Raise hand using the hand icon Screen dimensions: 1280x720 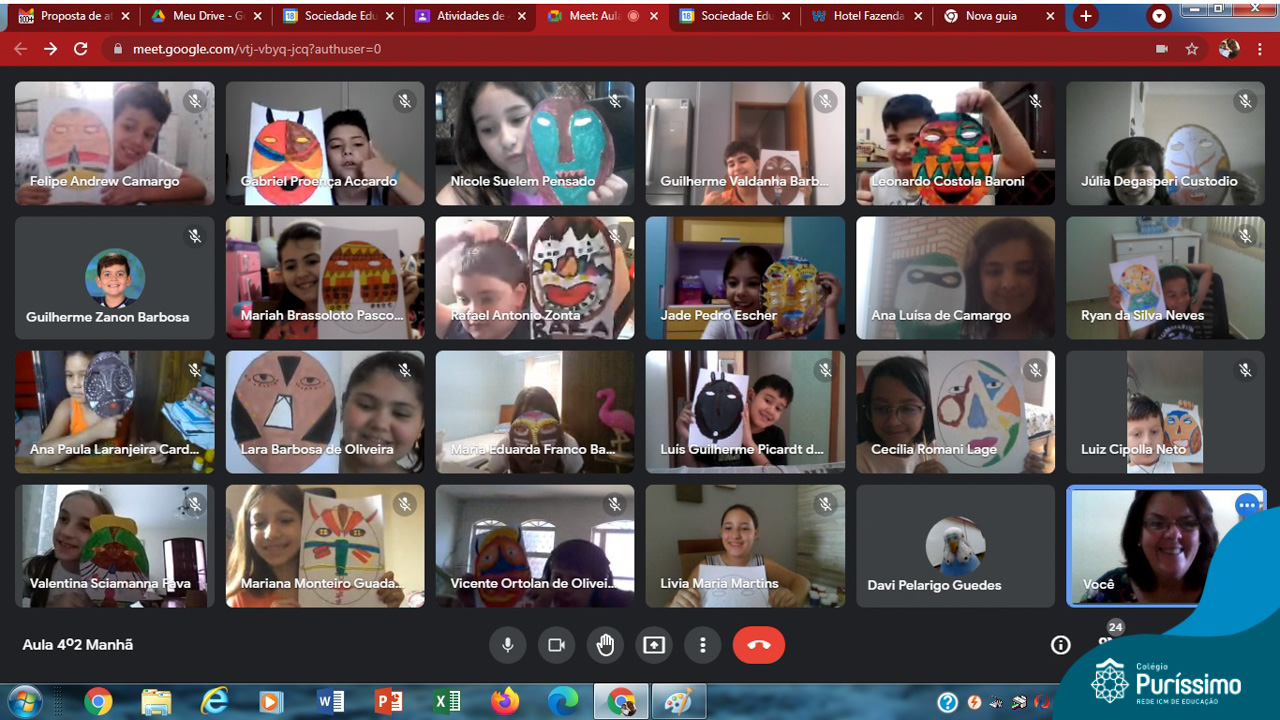pyautogui.click(x=605, y=645)
